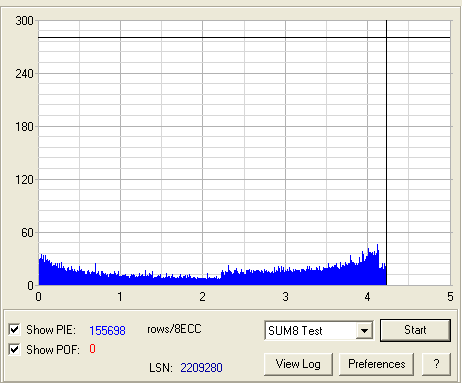Click the PIE count value 155698
The height and width of the screenshot is (384, 462).
(x=107, y=330)
